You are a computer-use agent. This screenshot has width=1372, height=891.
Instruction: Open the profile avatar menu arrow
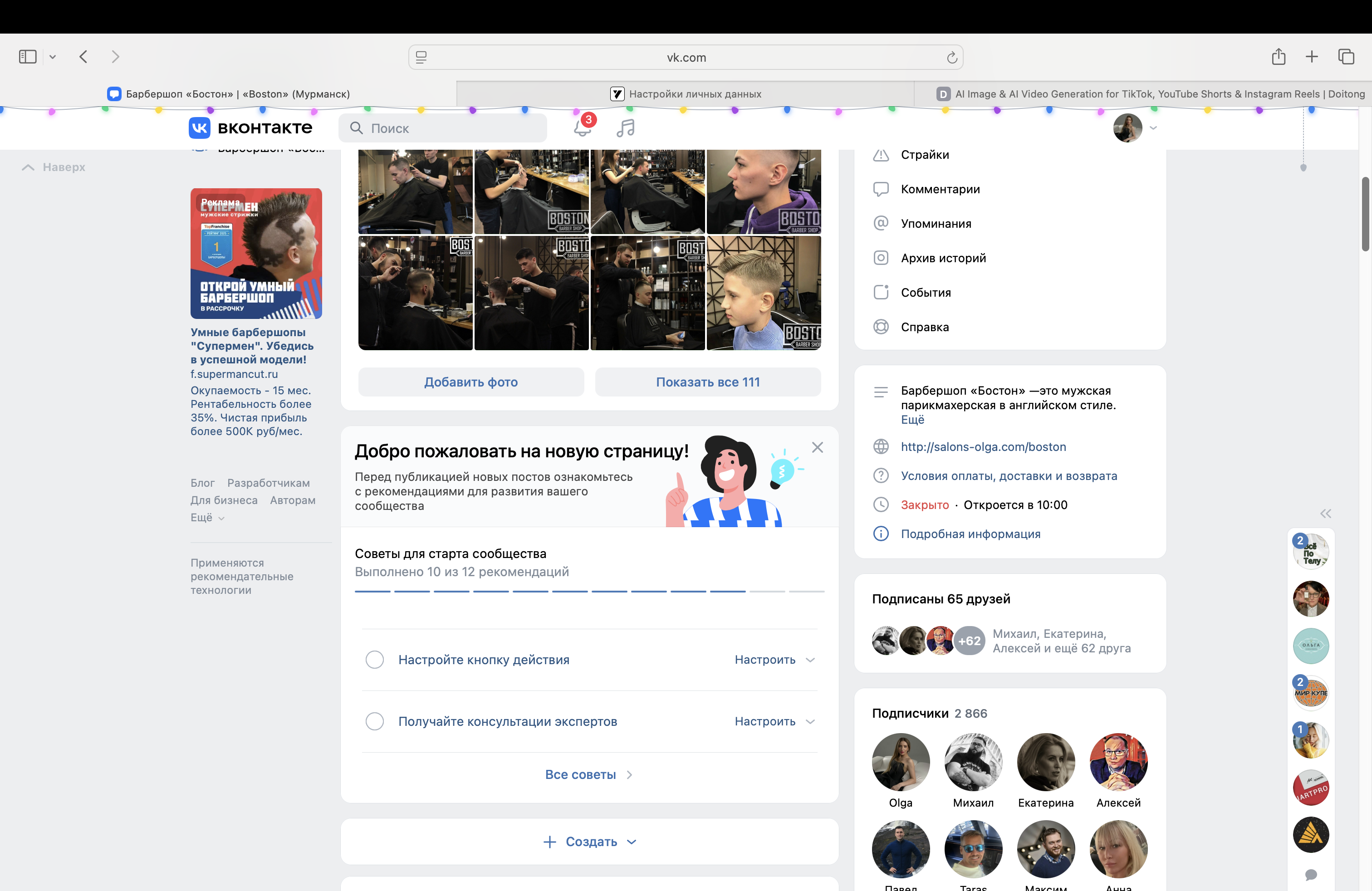click(x=1153, y=128)
